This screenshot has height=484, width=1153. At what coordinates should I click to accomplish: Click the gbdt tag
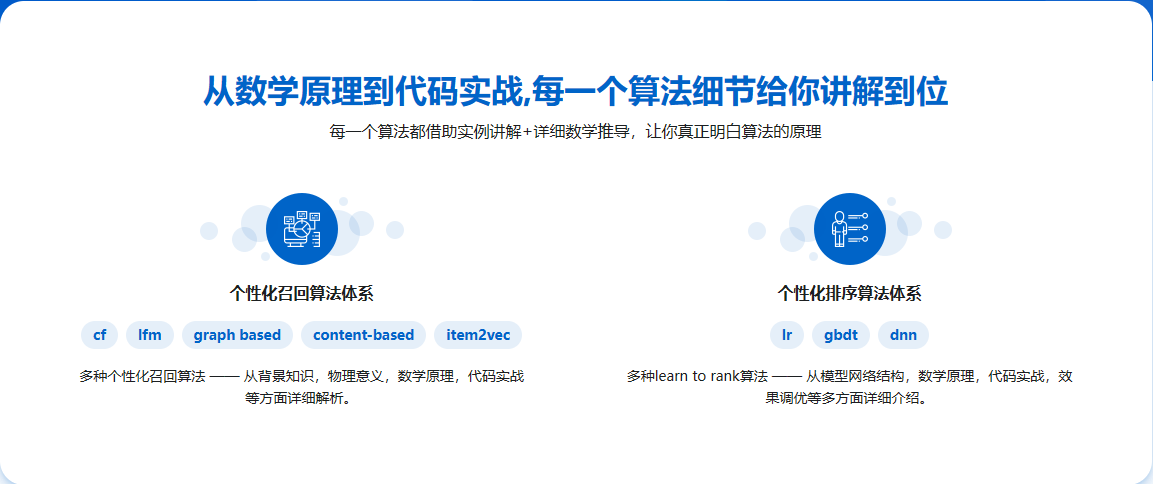coord(841,335)
